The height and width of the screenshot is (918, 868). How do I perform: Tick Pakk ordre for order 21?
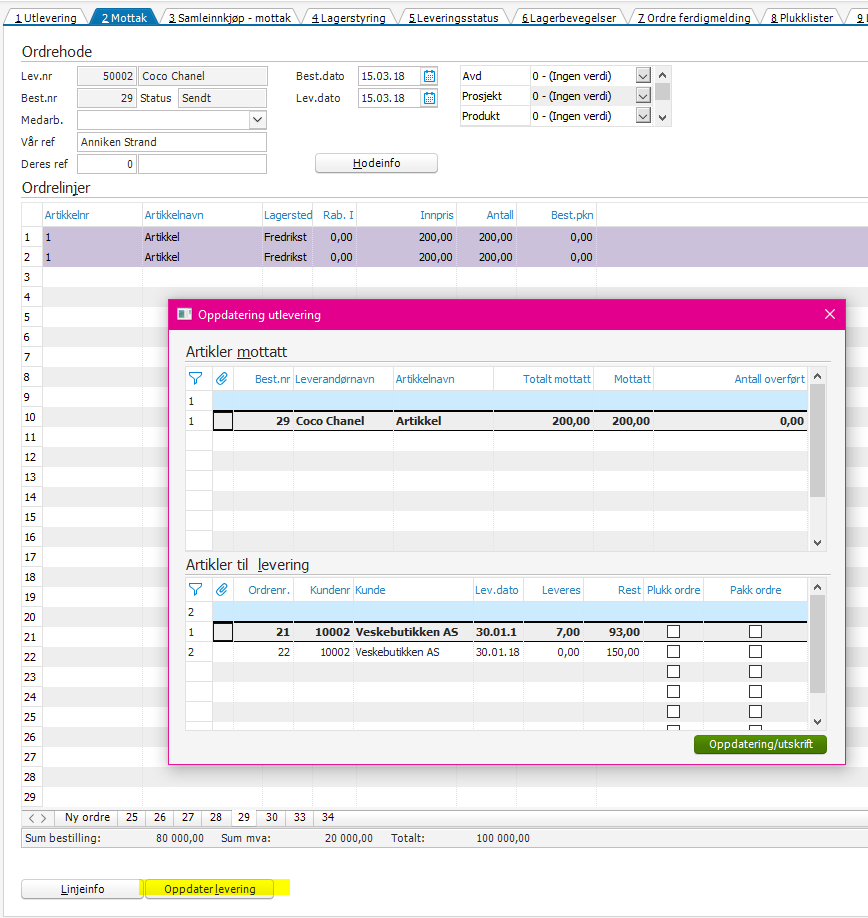(755, 632)
